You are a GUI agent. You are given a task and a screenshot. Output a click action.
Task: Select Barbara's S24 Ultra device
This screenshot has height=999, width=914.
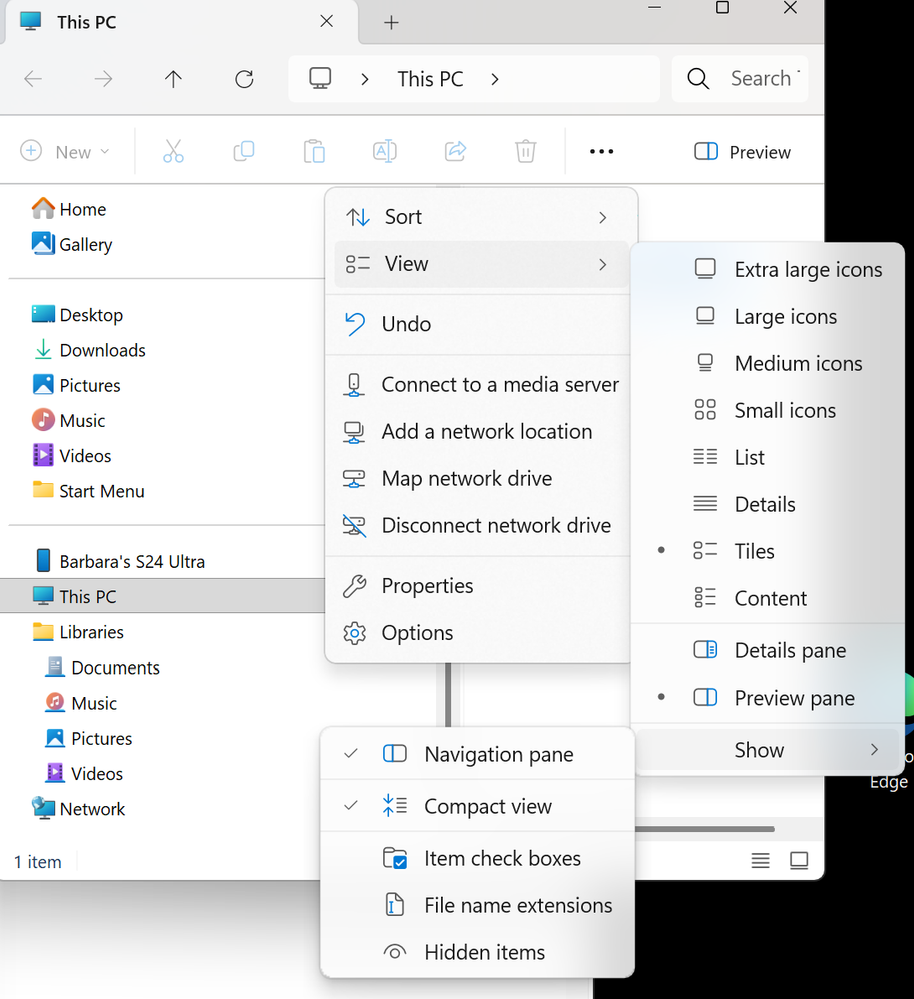120,561
